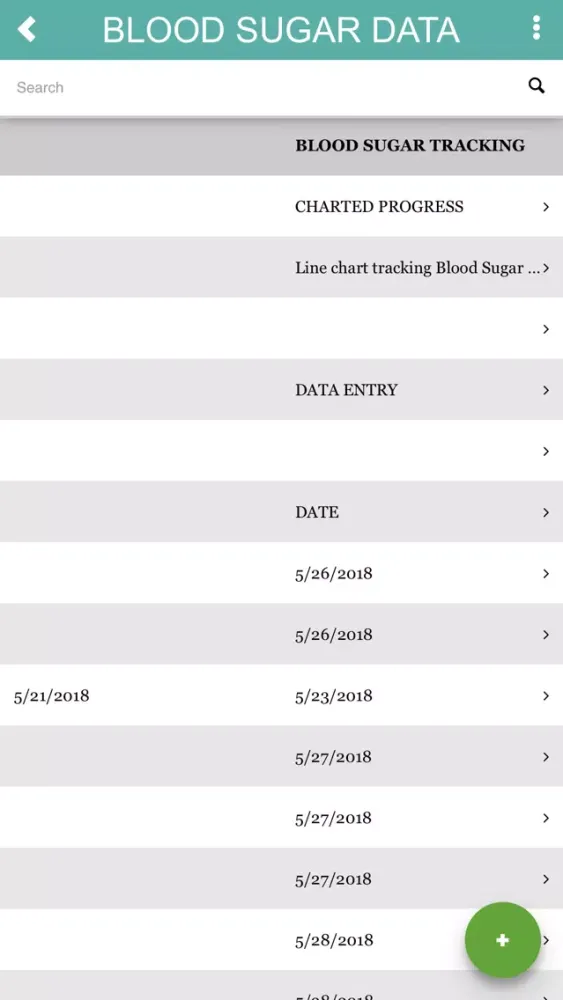Open the DATE row
The height and width of the screenshot is (1000, 563).
(281, 512)
